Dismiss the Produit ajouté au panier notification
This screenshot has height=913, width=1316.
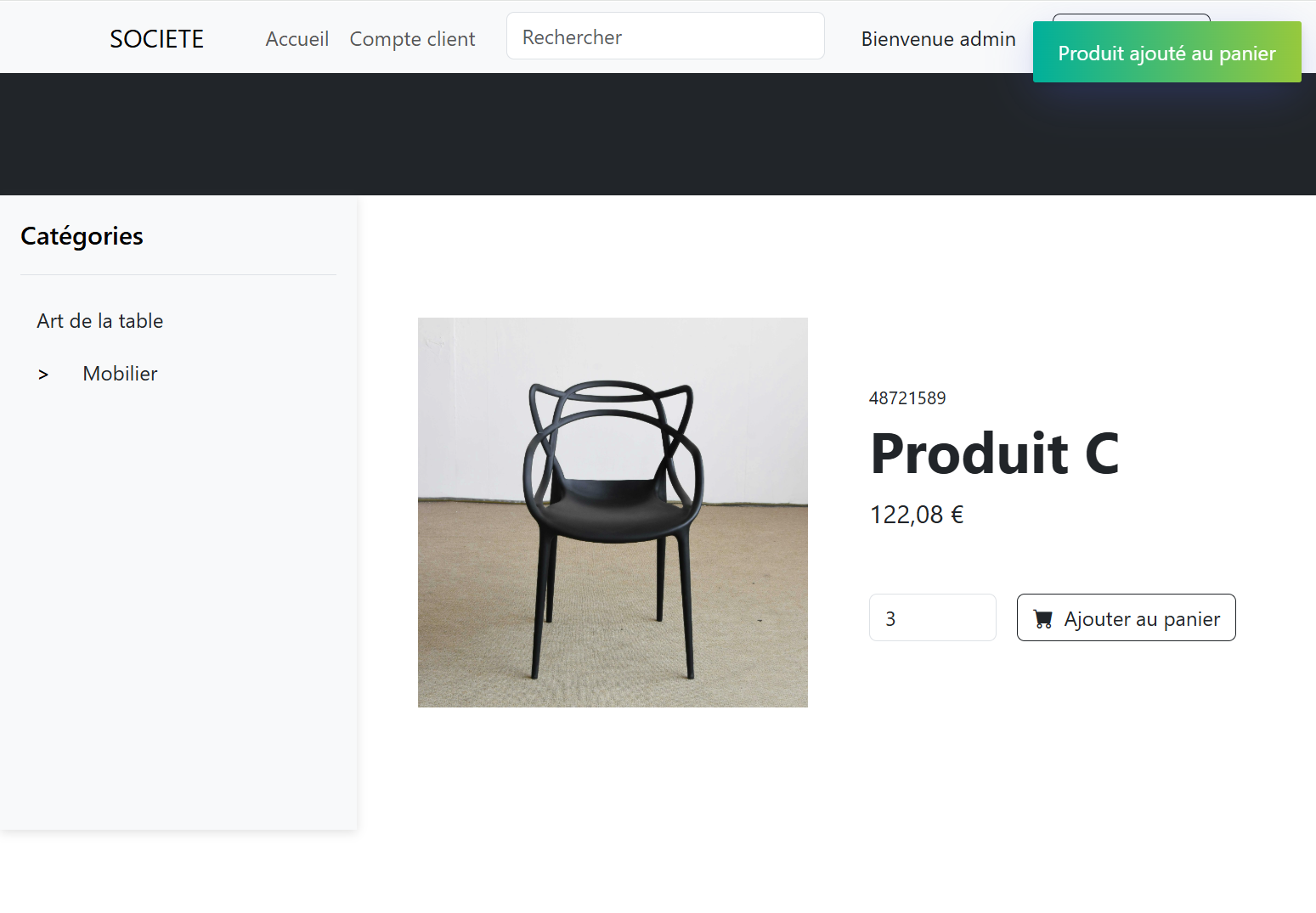tap(1166, 53)
